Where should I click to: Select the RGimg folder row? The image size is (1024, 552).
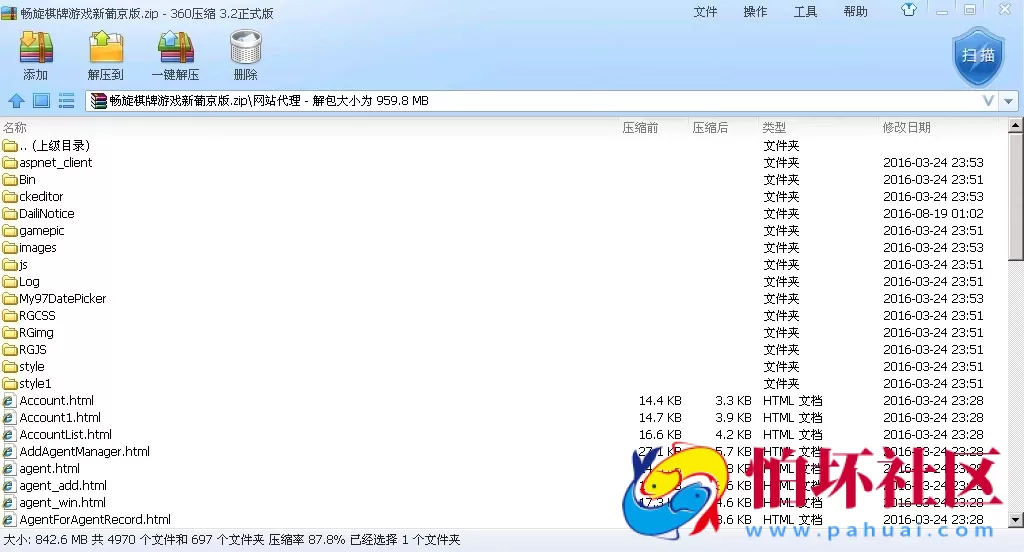pos(504,333)
